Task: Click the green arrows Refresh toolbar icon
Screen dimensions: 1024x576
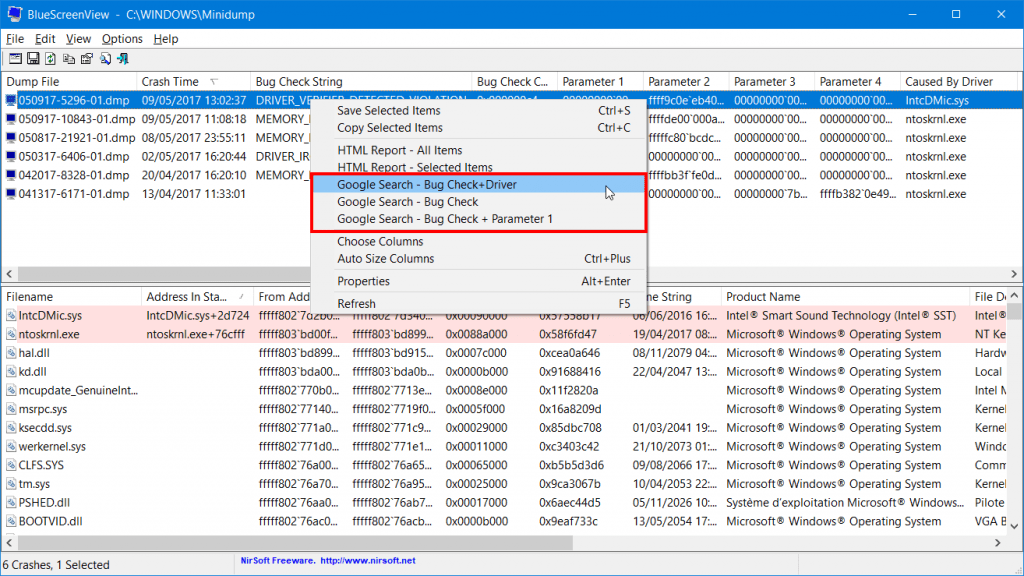Action: (50, 59)
